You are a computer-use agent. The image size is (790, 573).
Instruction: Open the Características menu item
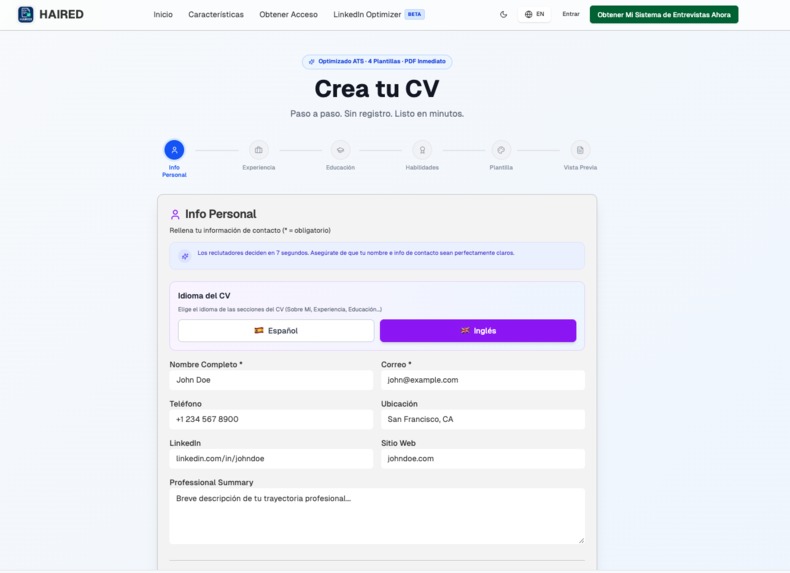[x=216, y=15]
